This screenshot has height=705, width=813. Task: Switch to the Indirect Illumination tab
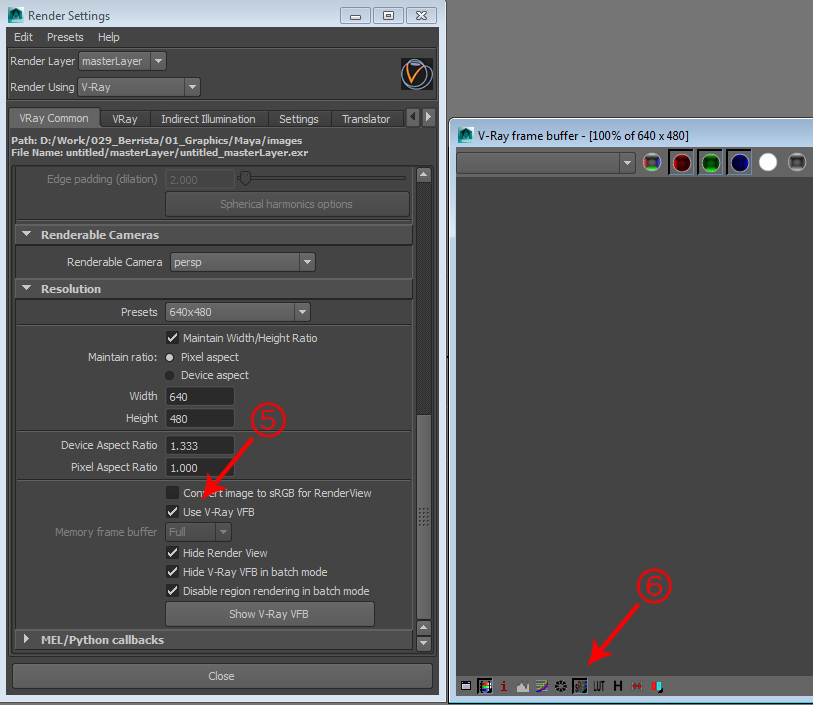(x=208, y=119)
